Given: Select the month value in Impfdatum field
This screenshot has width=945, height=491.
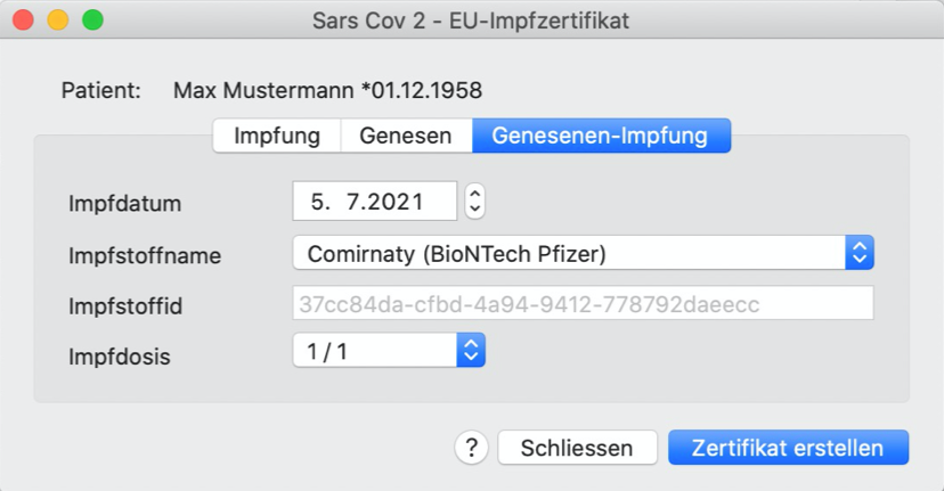Looking at the screenshot, I should click(353, 202).
